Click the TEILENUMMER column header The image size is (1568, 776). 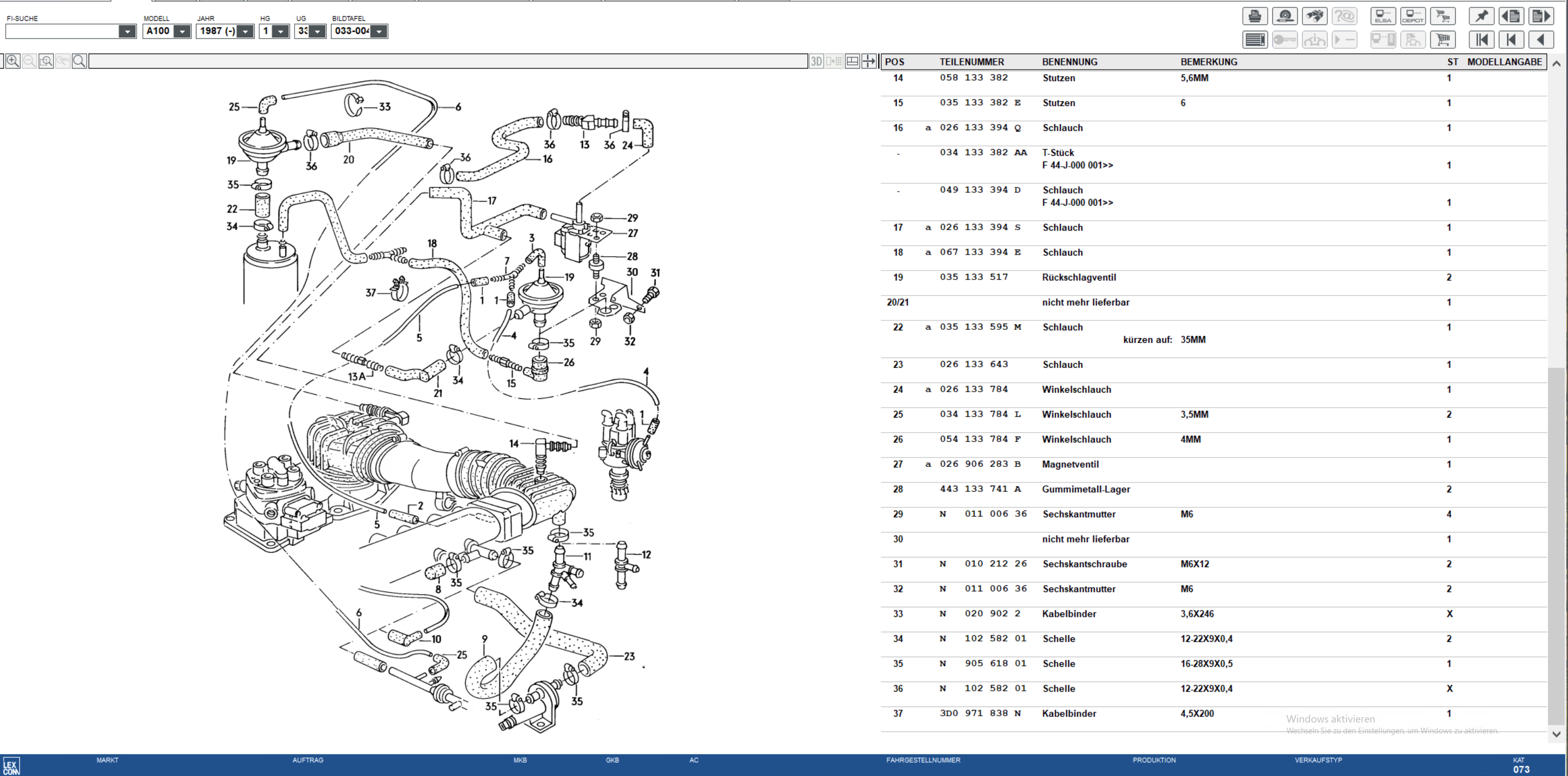(x=972, y=62)
